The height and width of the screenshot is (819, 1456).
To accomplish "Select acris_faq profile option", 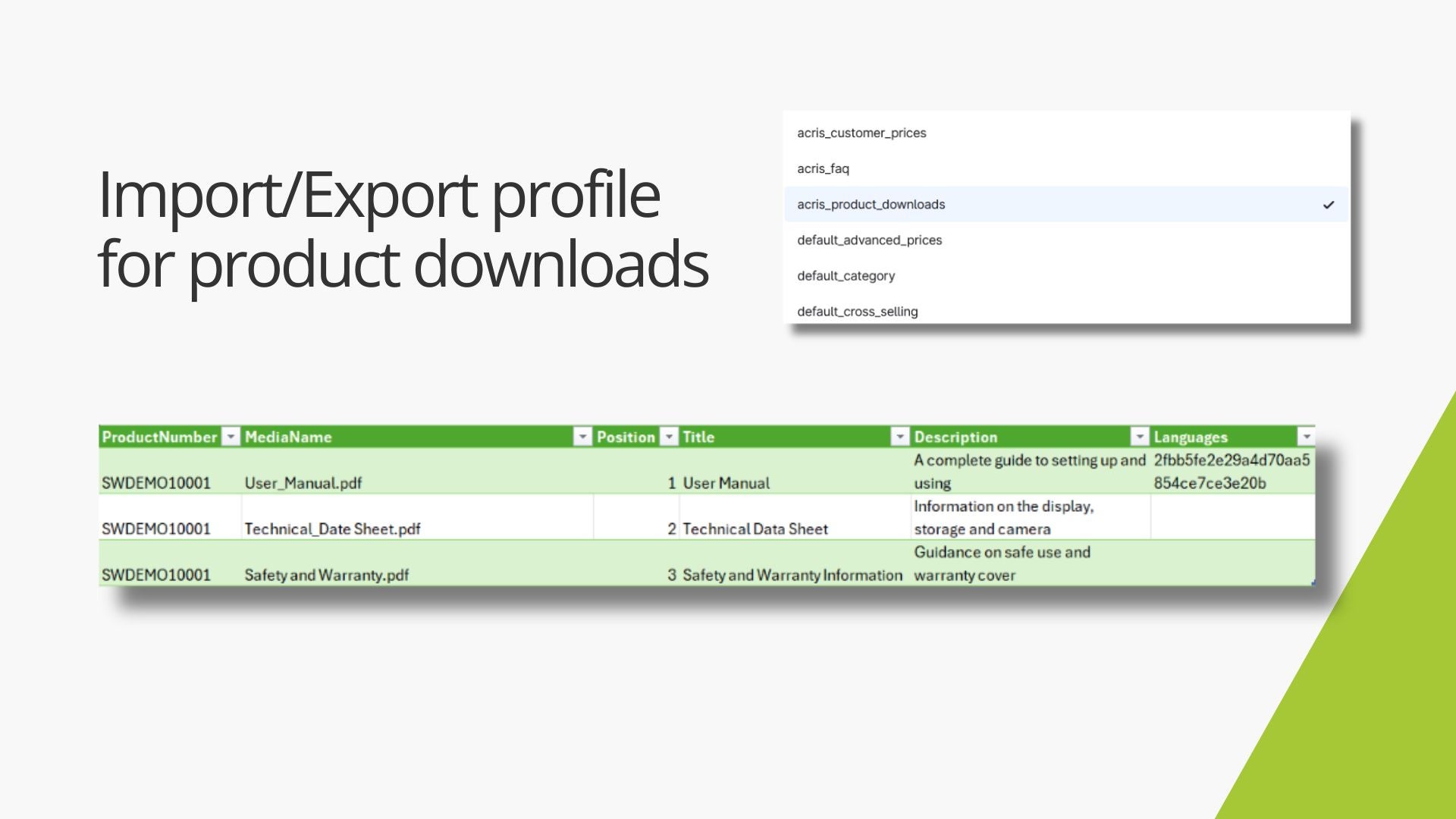I will coord(1066,168).
